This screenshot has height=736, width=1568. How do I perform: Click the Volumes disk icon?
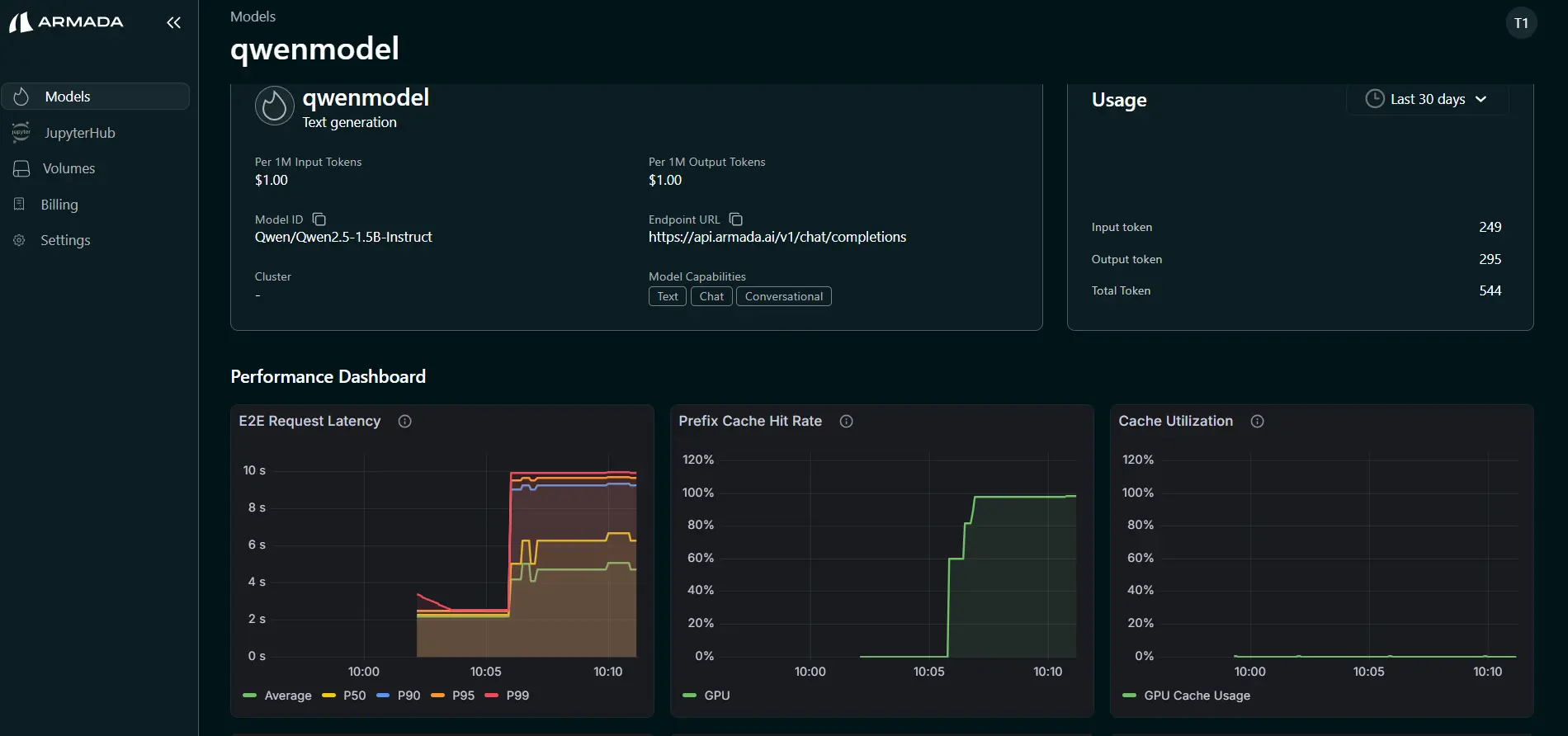pyautogui.click(x=21, y=168)
